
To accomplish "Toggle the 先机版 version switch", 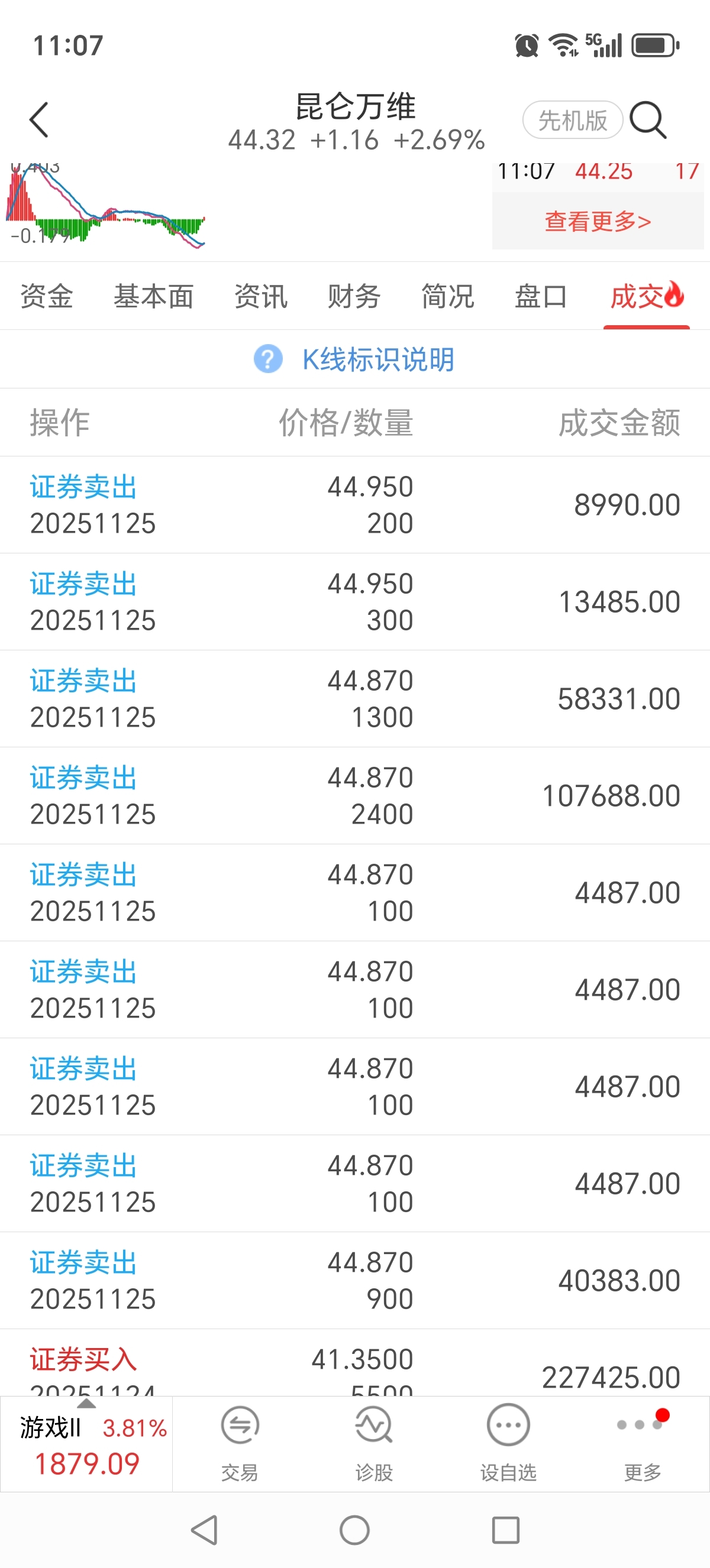I will point(572,120).
